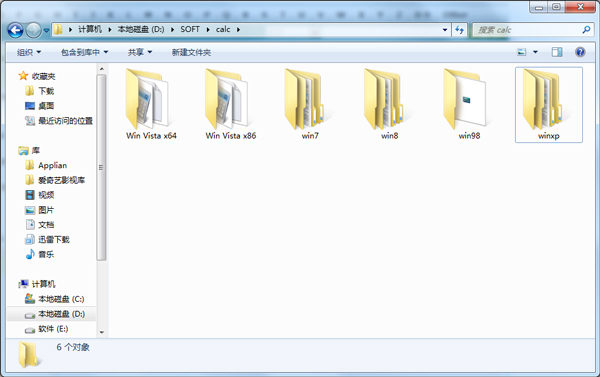The height and width of the screenshot is (377, 600).
Task: Expand the arrow after 计算机 breadcrumb
Action: (109, 29)
